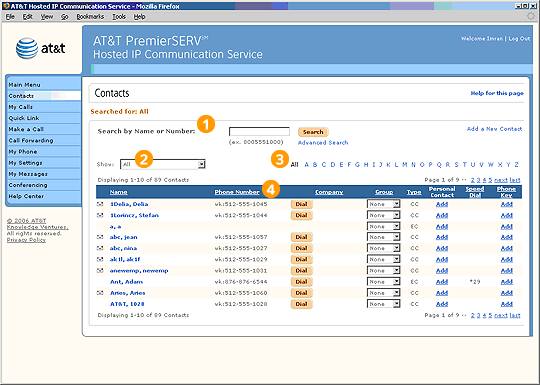
Task: Click the card icon beside 1Delia, Delia
Action: click(x=100, y=204)
